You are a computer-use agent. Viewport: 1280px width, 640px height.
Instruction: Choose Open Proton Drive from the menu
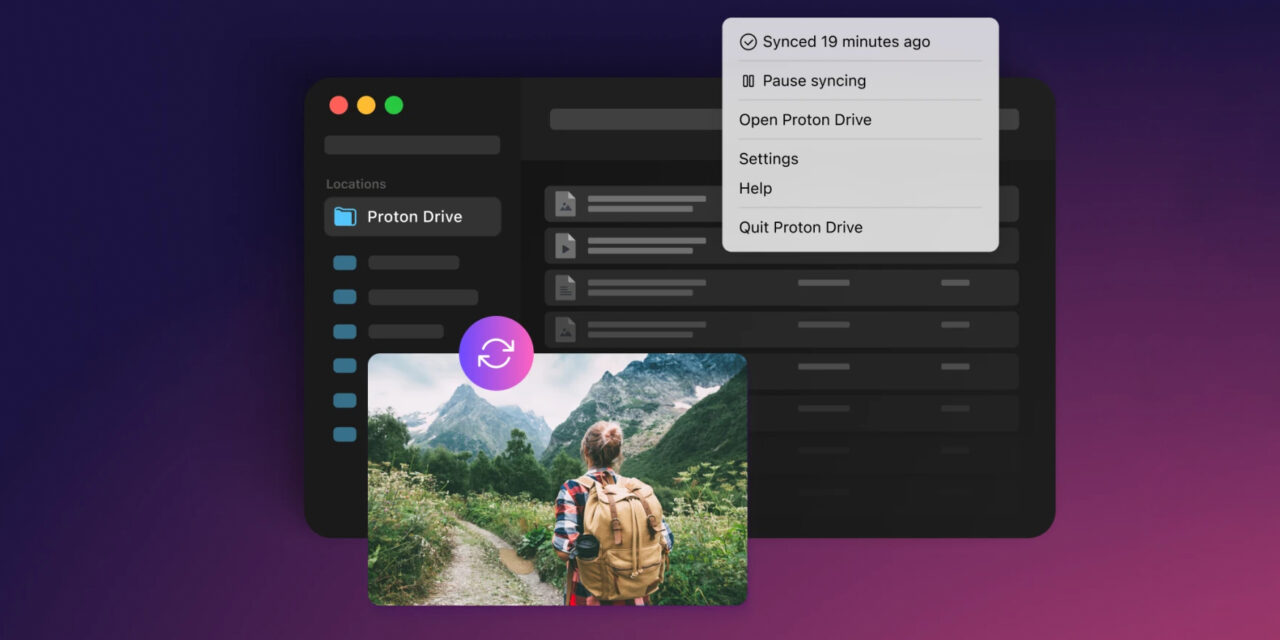(805, 120)
